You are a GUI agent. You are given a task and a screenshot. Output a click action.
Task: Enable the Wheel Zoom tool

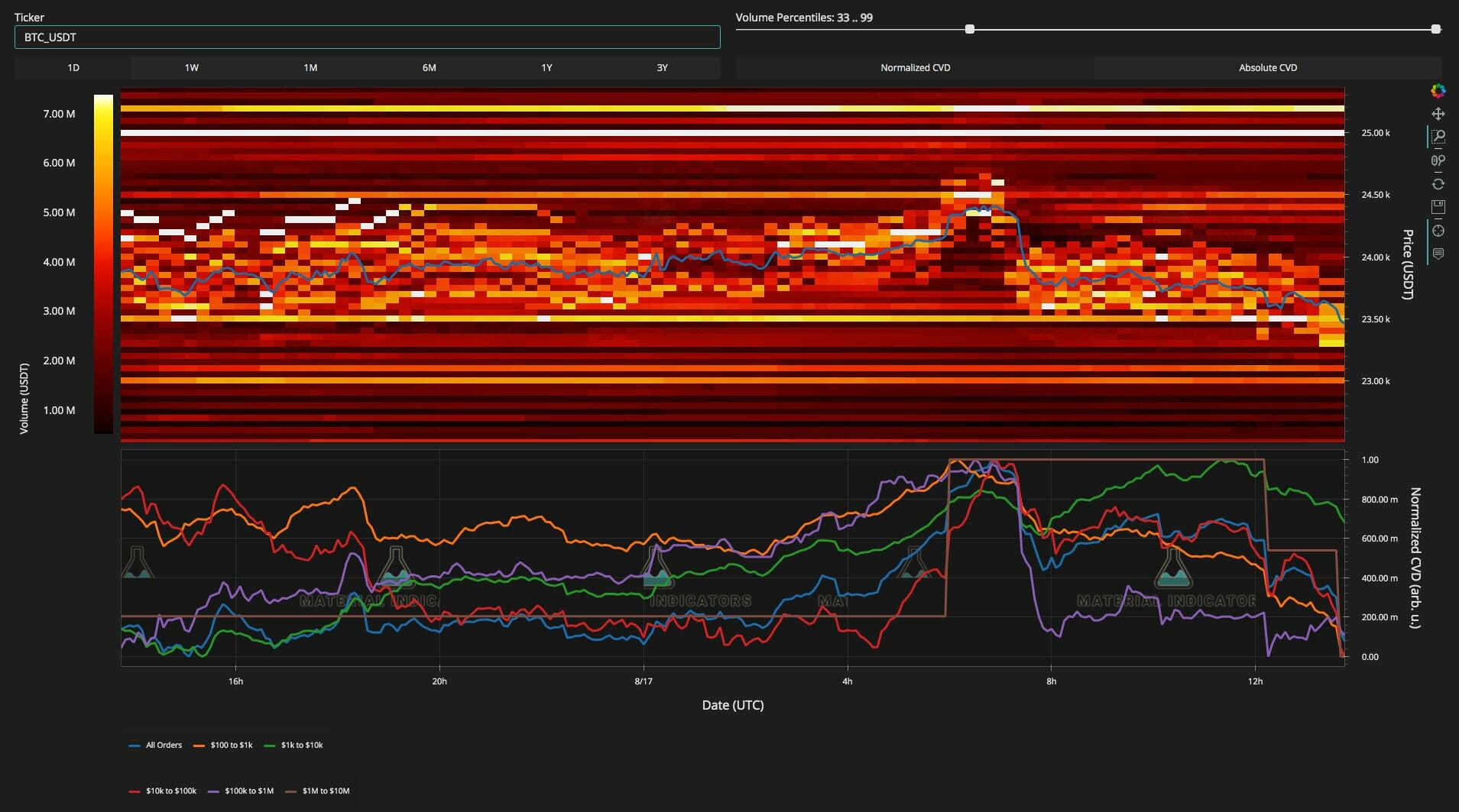click(1438, 160)
